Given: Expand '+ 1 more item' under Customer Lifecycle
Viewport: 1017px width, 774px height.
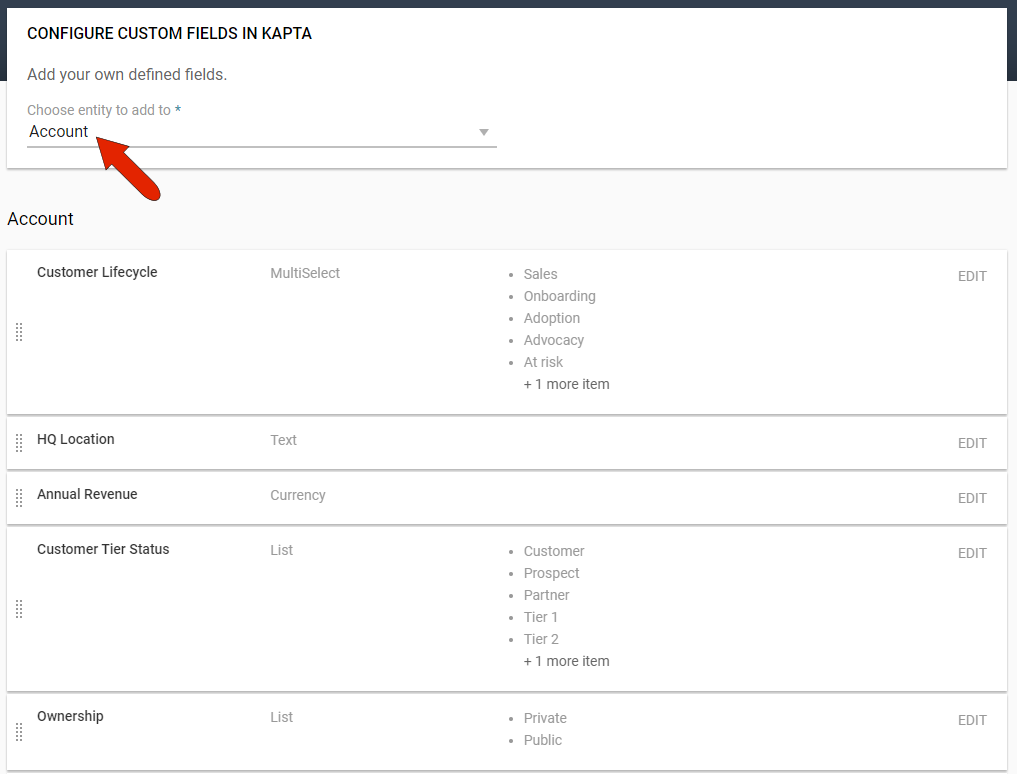Looking at the screenshot, I should pyautogui.click(x=566, y=383).
